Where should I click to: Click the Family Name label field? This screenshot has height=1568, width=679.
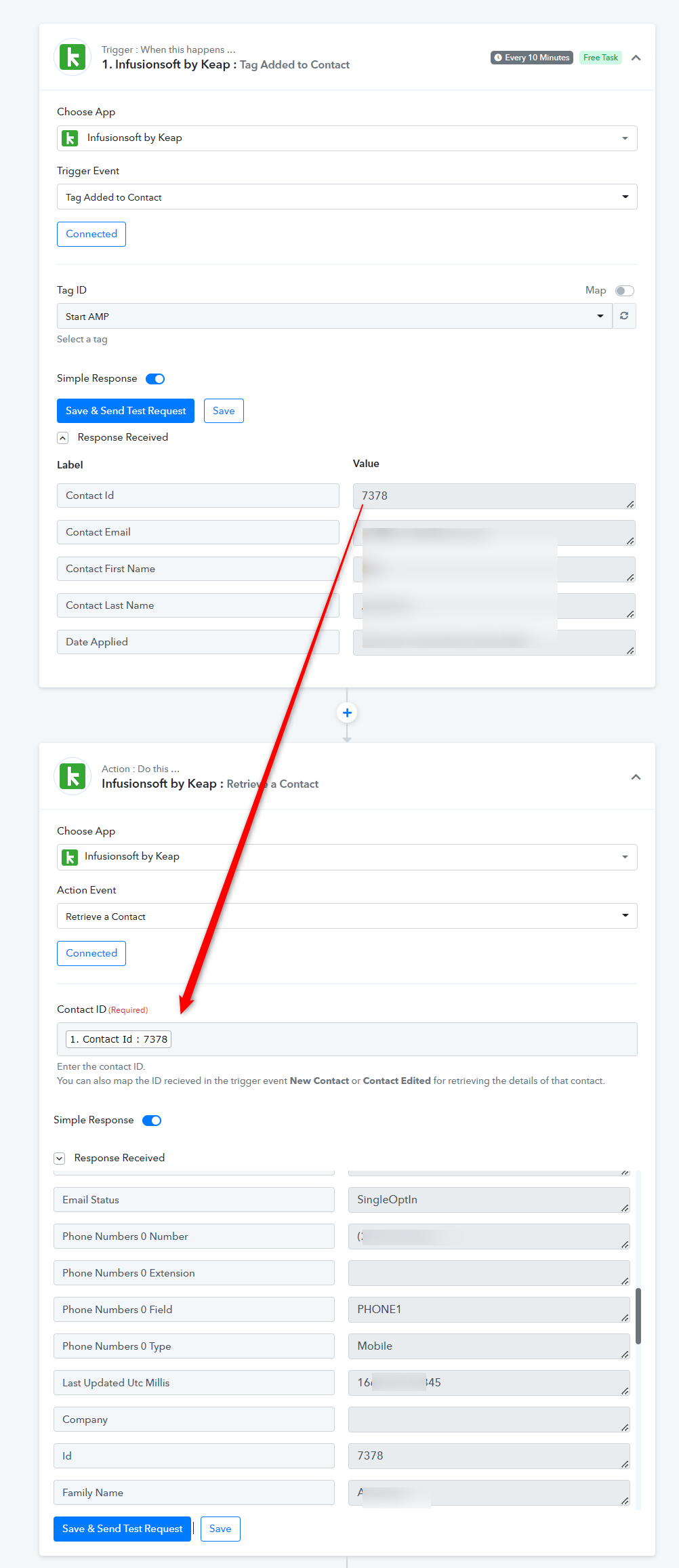click(194, 1493)
